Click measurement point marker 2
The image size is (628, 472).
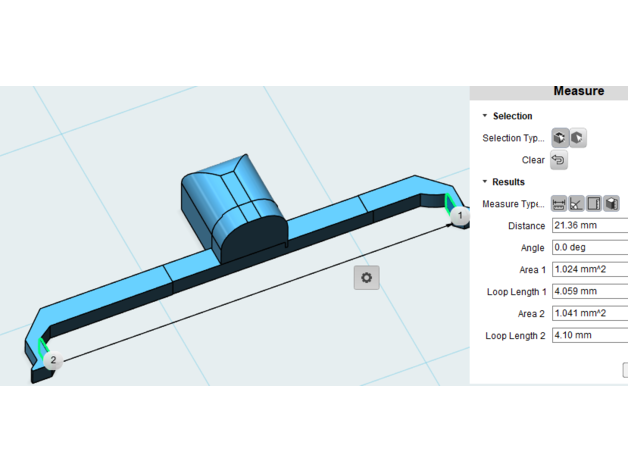pyautogui.click(x=52, y=361)
